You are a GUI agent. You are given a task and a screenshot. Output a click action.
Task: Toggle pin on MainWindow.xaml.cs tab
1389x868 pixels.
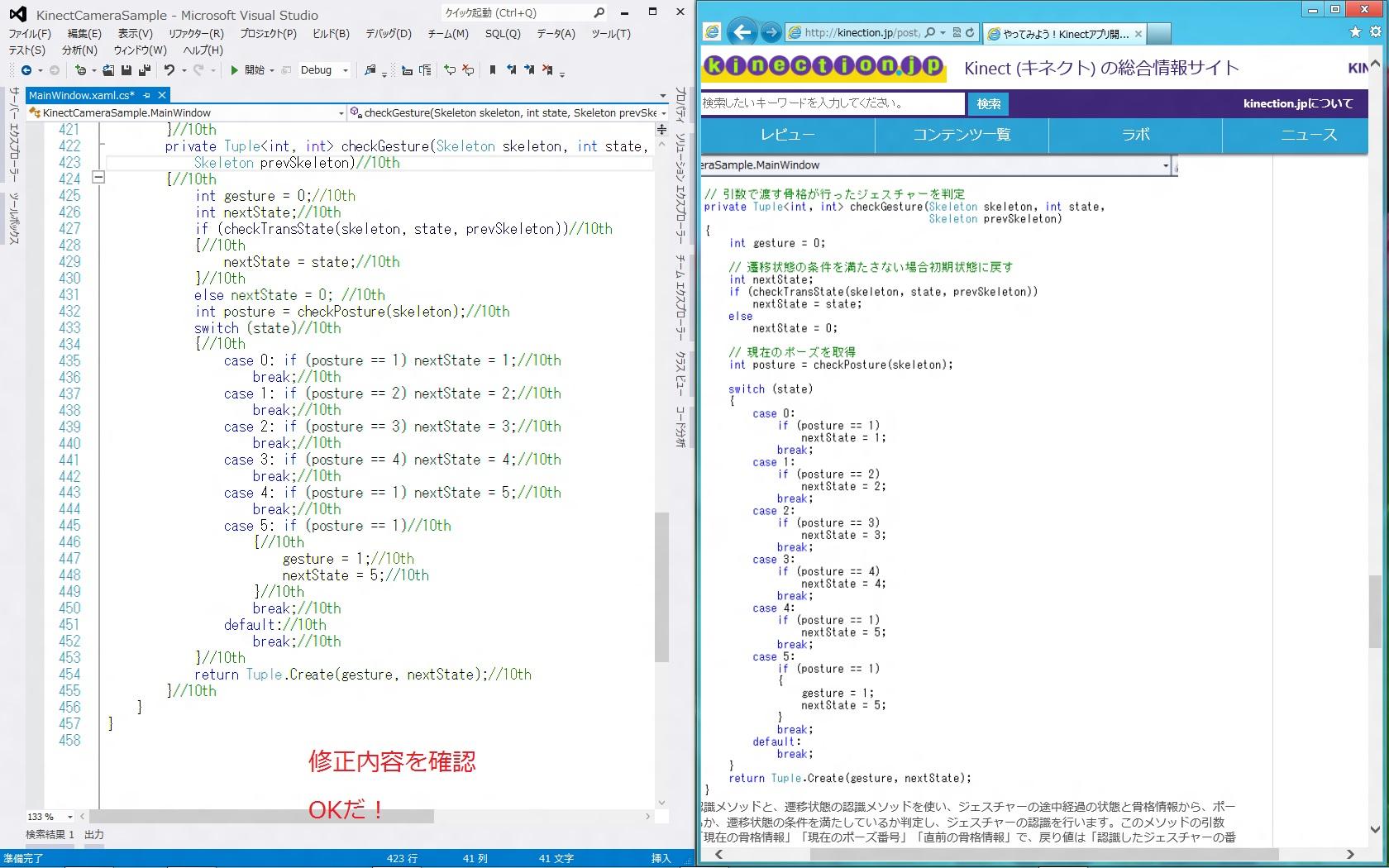tap(147, 95)
